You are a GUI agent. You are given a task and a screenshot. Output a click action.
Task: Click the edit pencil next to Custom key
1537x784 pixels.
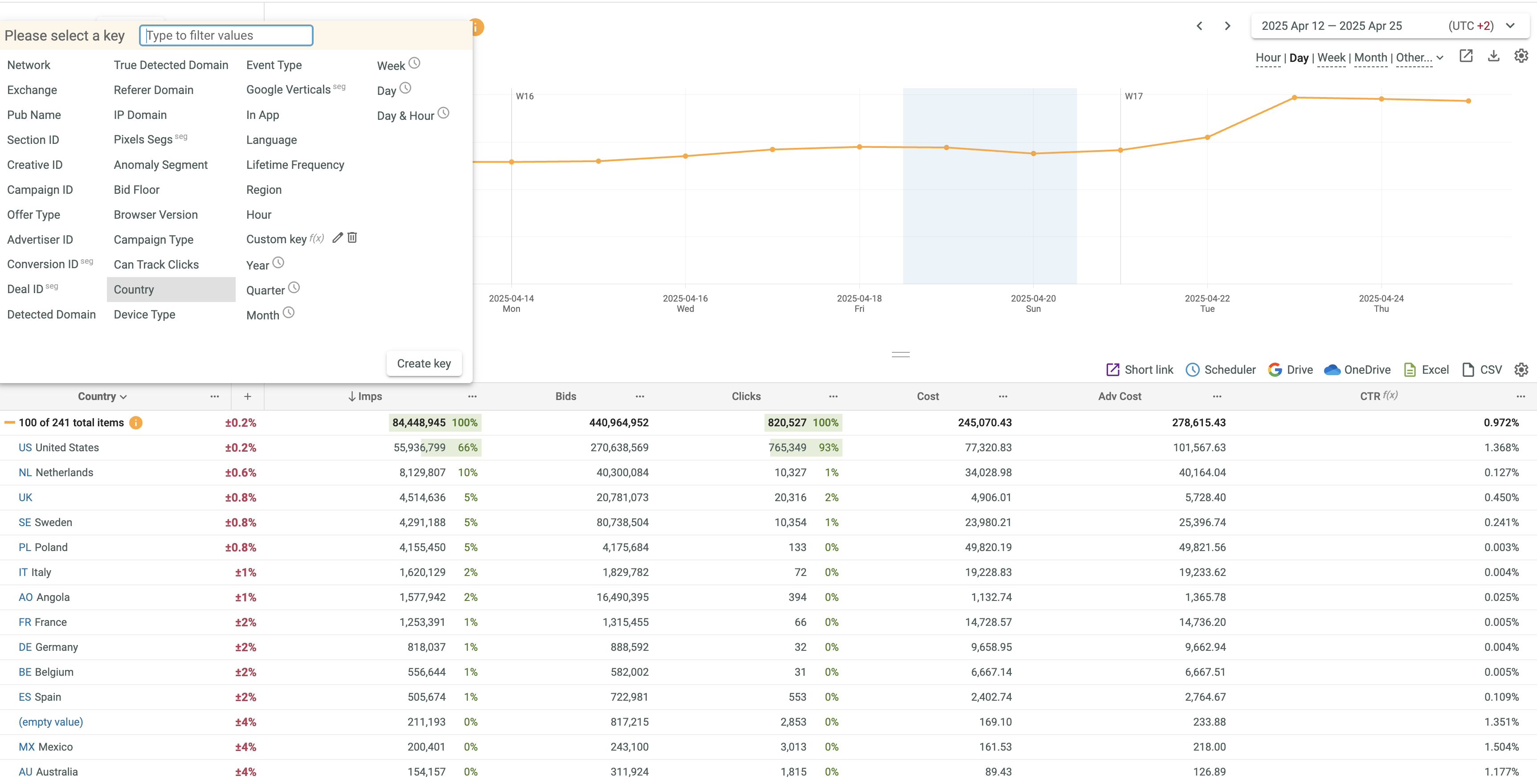(x=337, y=237)
